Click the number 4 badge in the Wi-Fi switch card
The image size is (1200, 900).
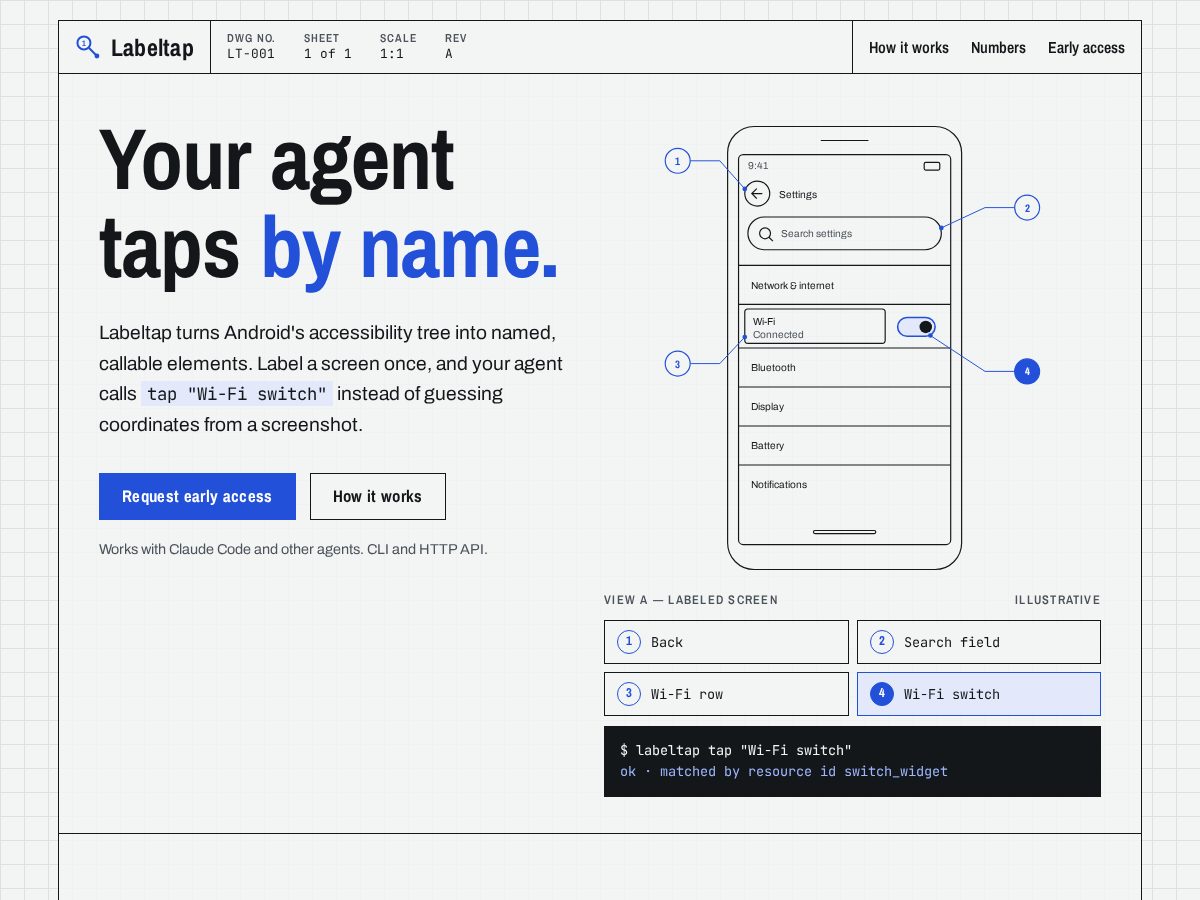click(881, 694)
